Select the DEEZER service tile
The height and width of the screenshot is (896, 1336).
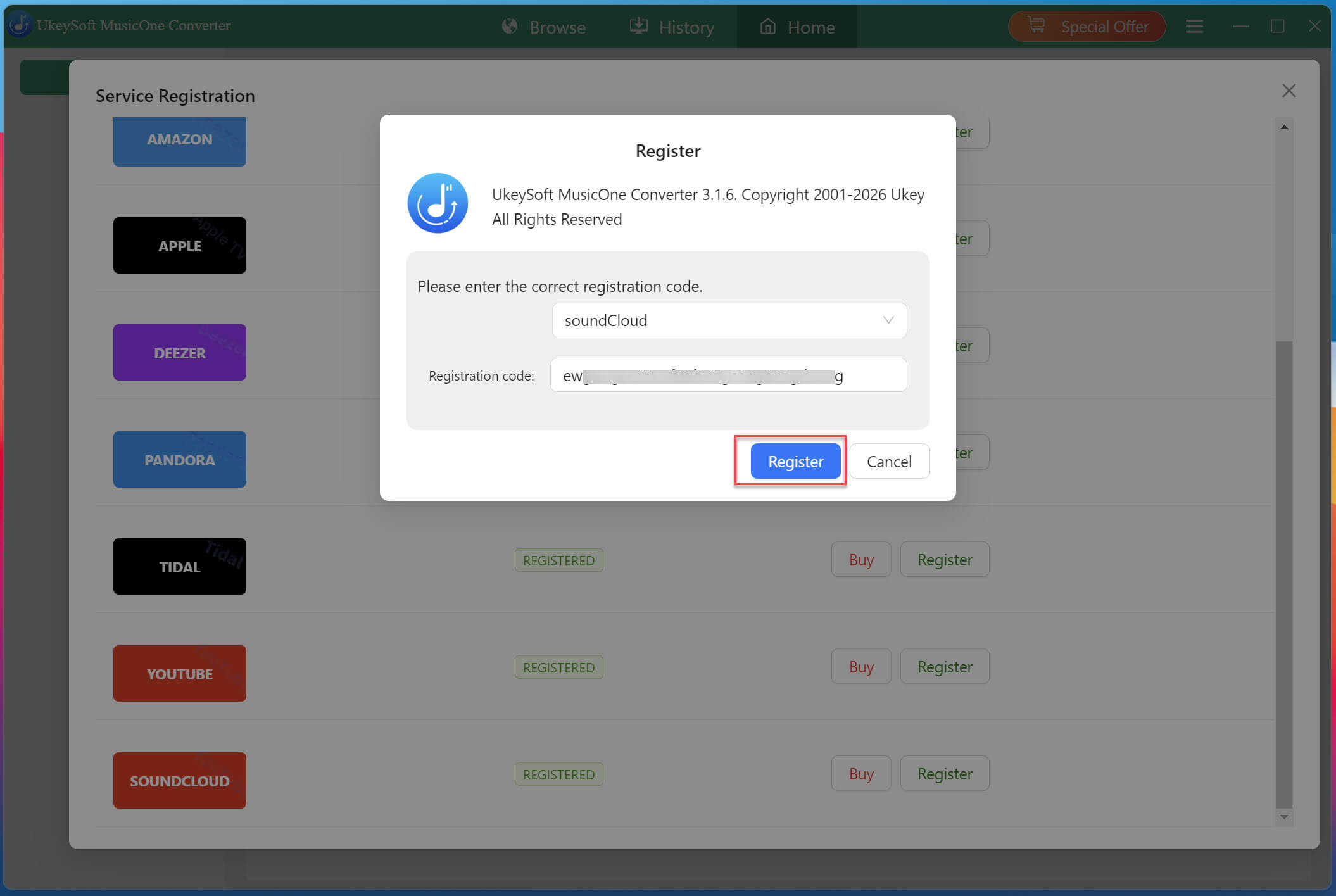tap(180, 353)
